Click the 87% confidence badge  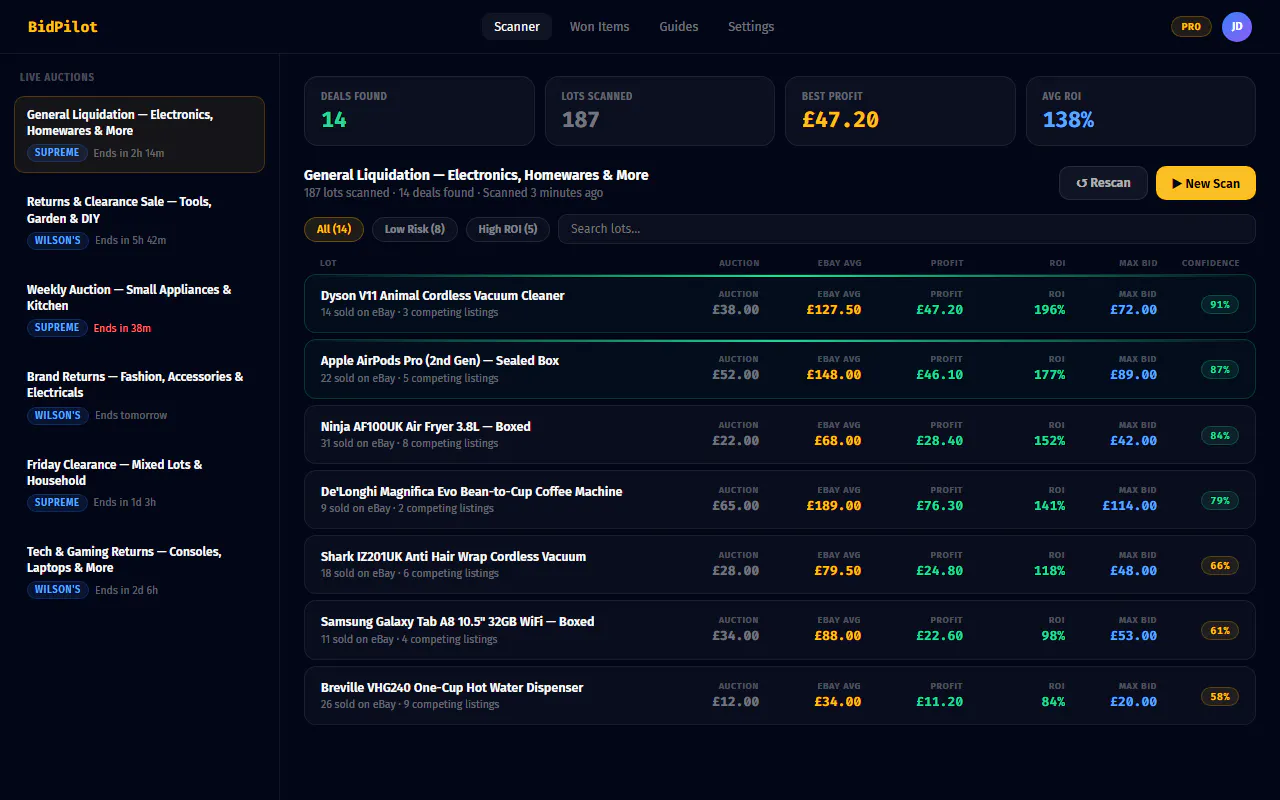(1220, 370)
